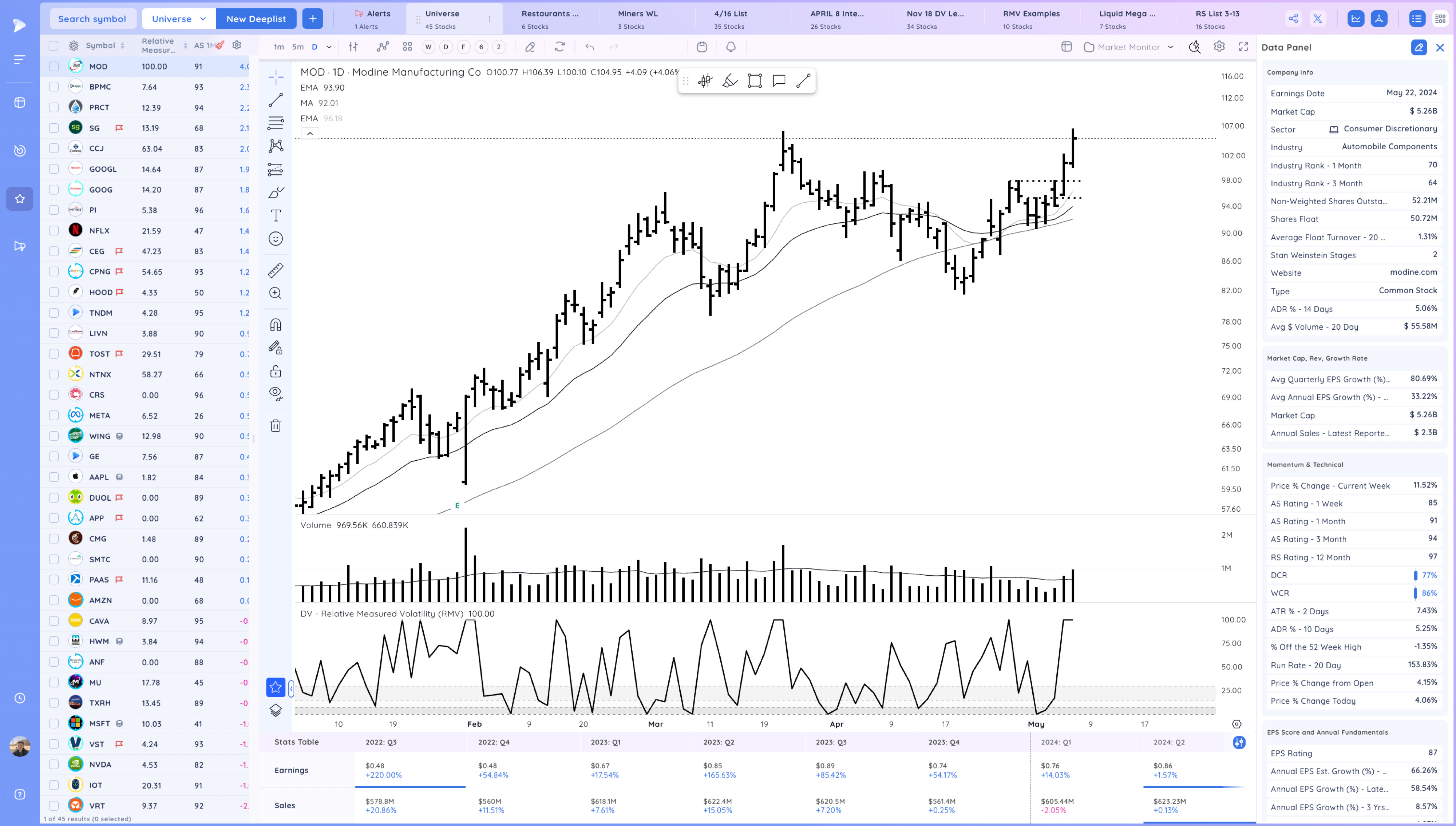1456x826 pixels.
Task: Enter fullscreen chart mode
Action: point(1243,47)
